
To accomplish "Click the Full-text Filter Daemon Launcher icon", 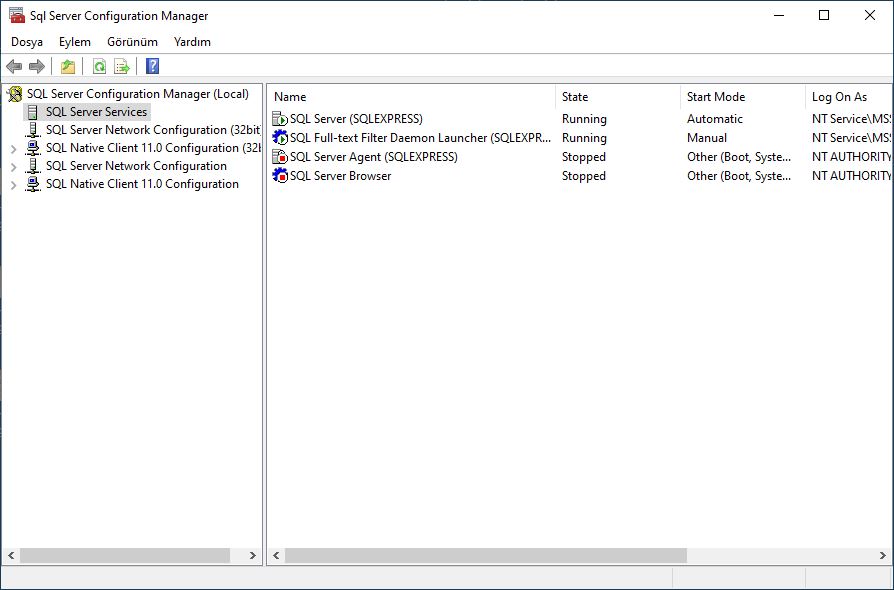I will [x=280, y=138].
